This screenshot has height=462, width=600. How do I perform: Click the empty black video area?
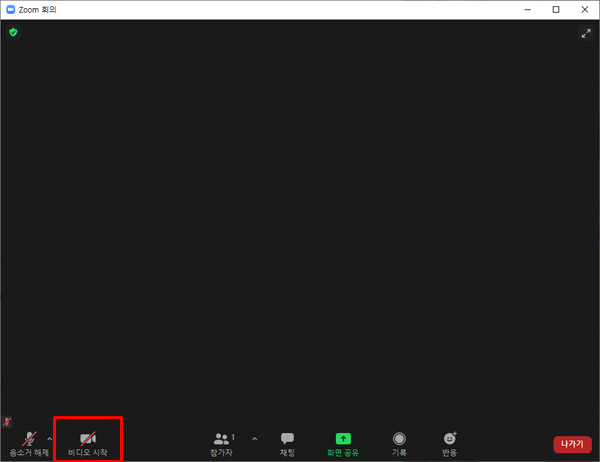300,220
